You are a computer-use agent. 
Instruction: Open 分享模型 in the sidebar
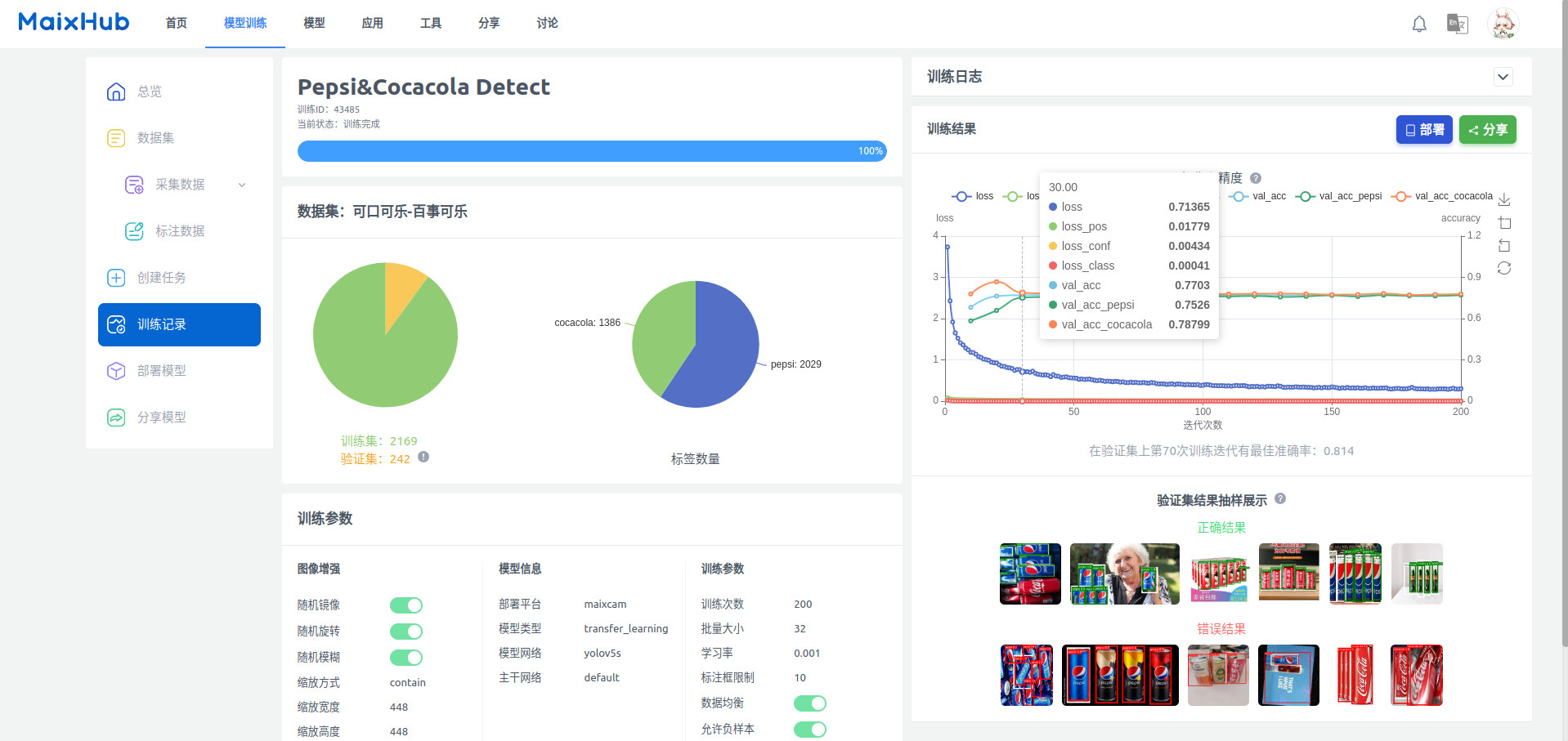click(179, 417)
